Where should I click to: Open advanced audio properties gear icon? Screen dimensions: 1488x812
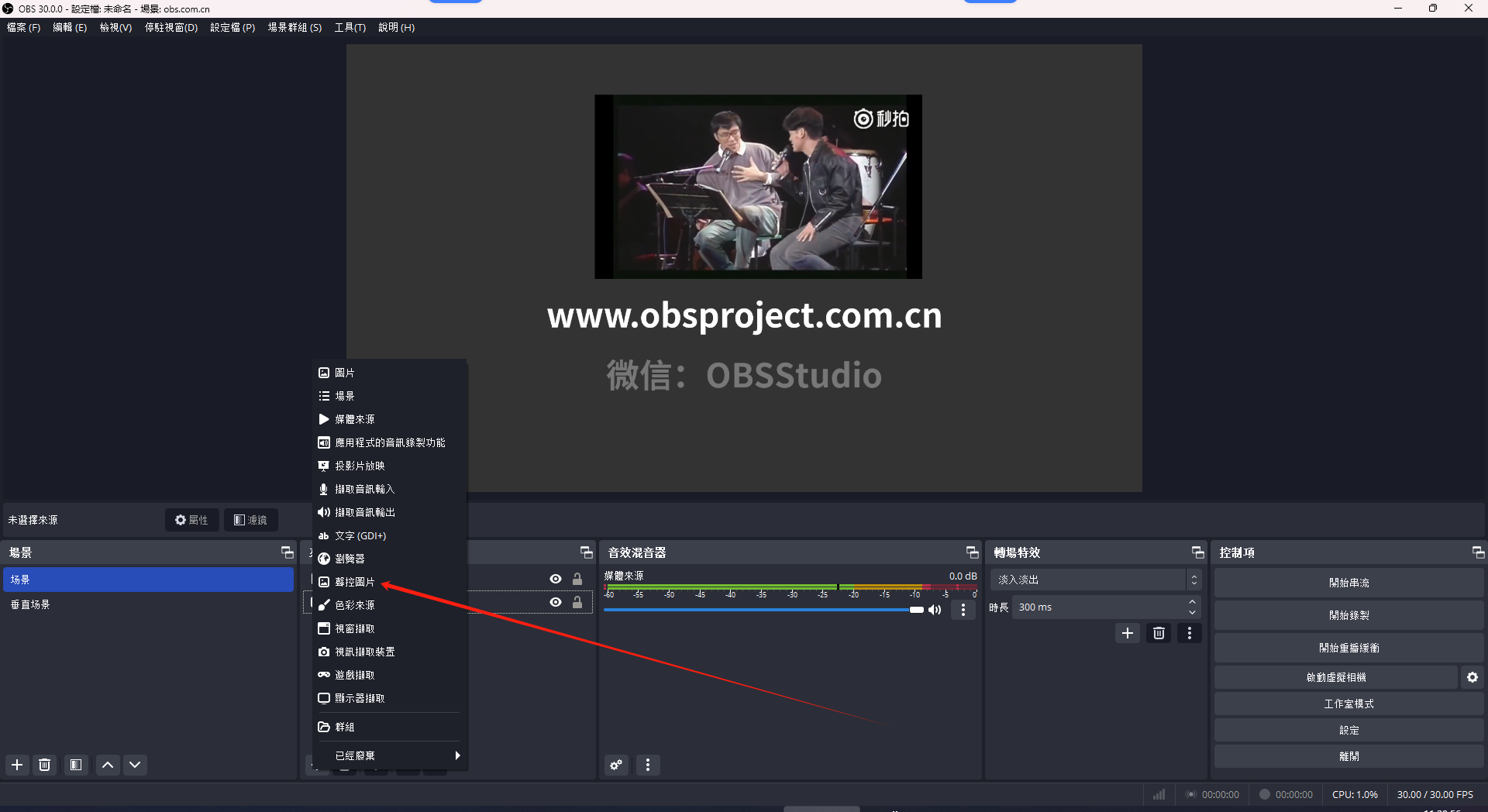coord(616,765)
